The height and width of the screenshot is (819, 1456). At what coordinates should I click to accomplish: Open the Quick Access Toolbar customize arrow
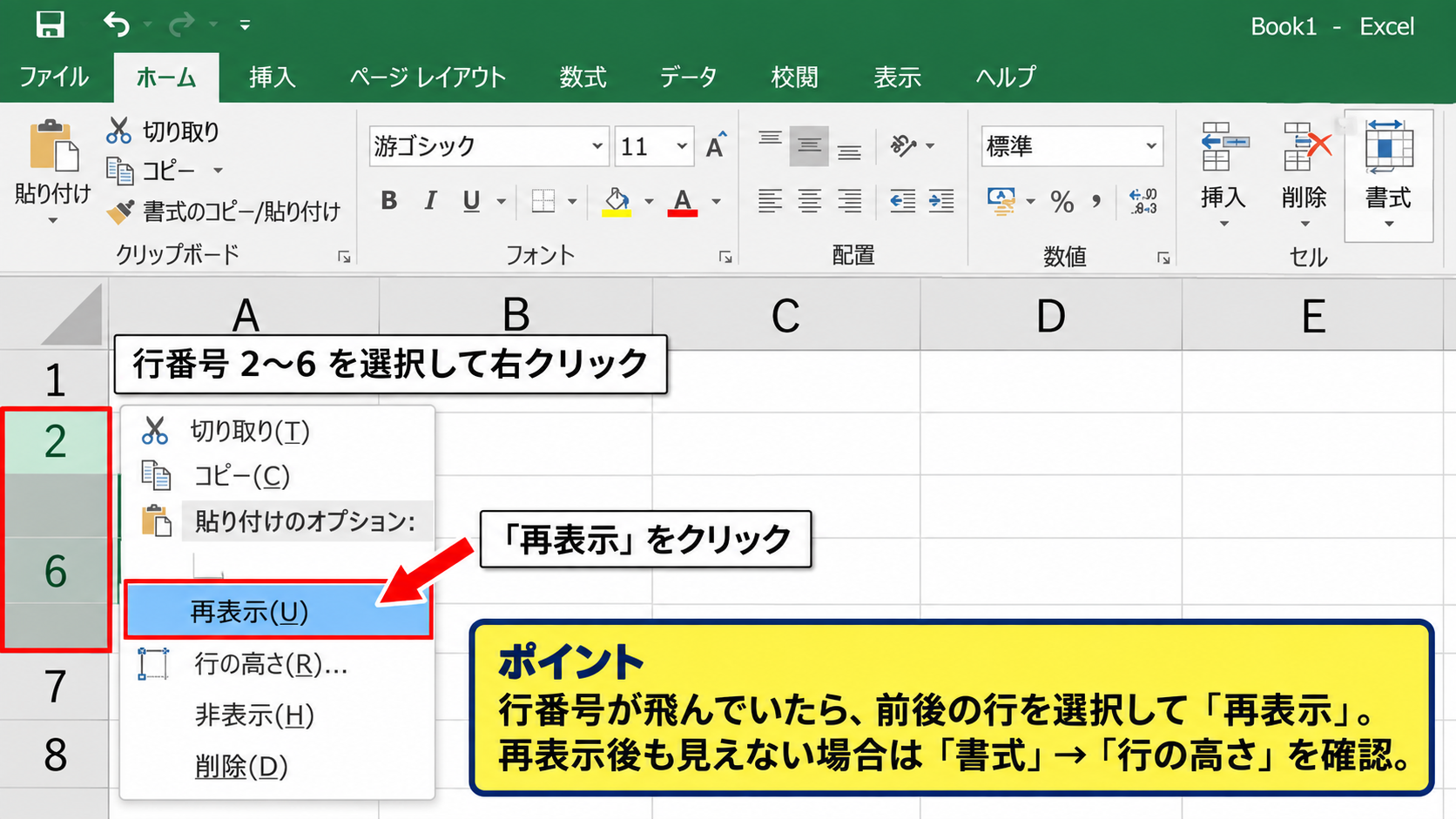(x=245, y=26)
